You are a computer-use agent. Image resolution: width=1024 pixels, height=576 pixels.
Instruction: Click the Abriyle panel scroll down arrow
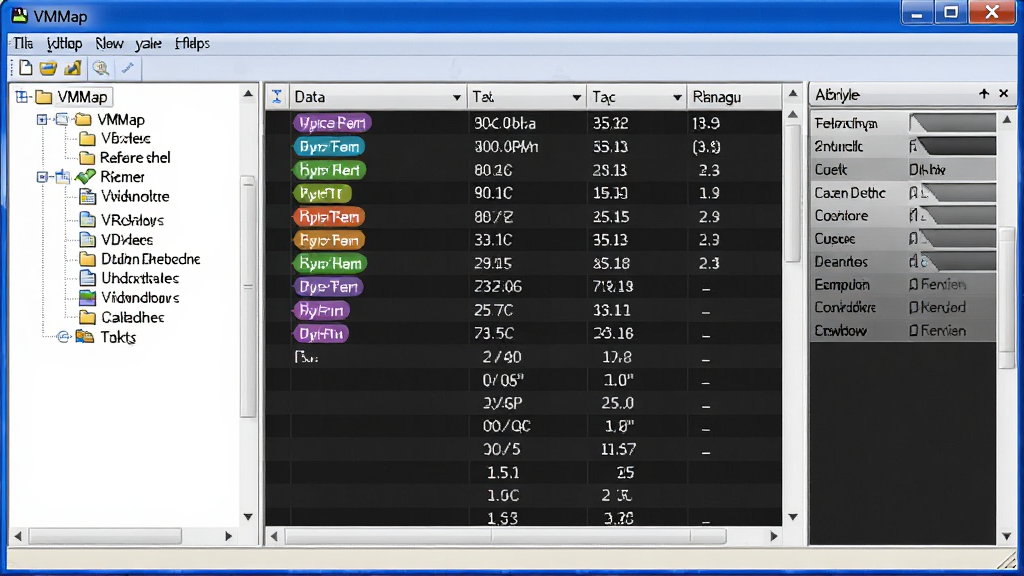[x=1006, y=536]
